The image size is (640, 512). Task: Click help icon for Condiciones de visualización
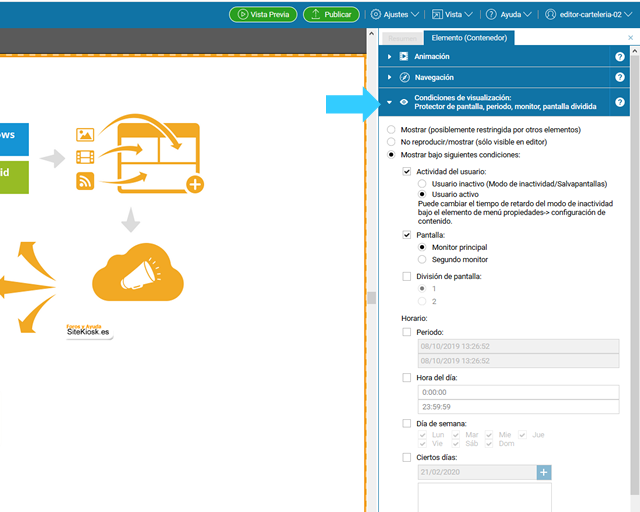click(x=620, y=102)
